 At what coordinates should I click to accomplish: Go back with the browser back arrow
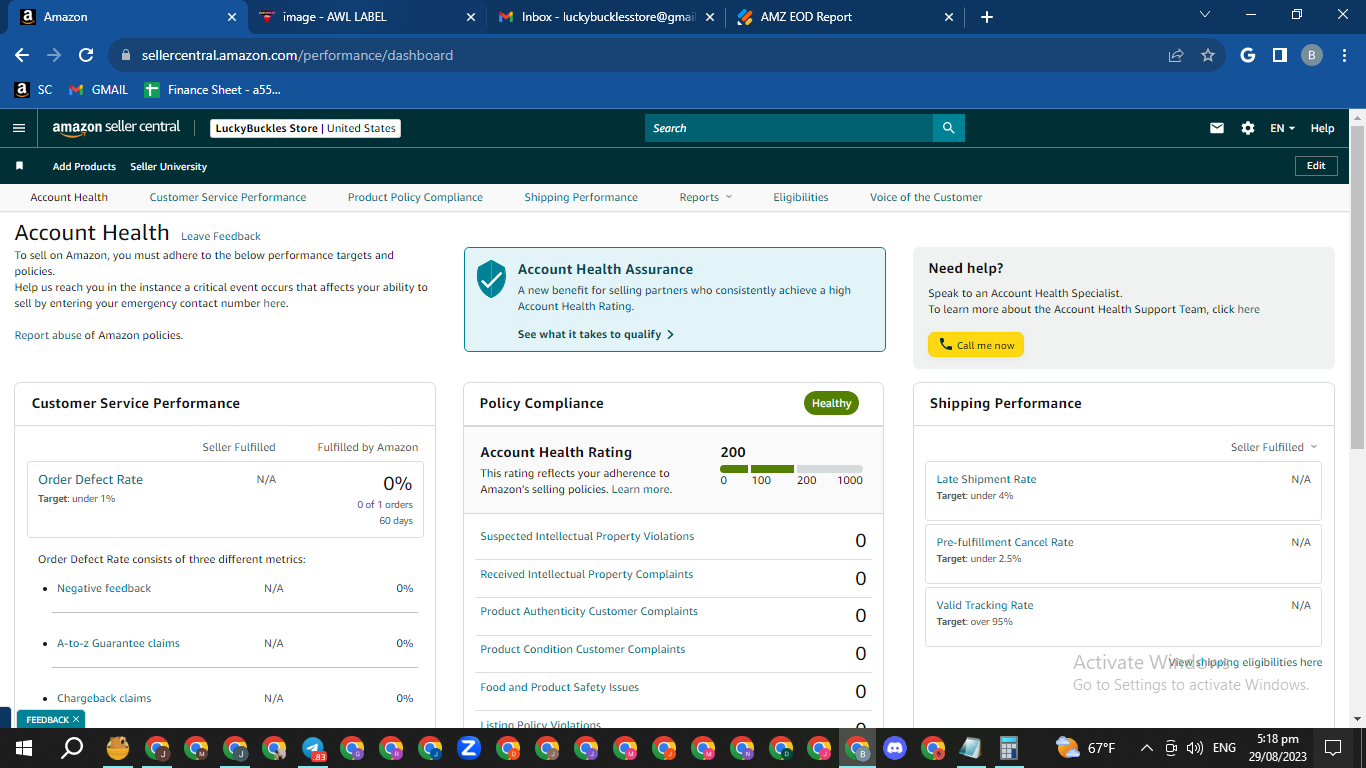[22, 55]
